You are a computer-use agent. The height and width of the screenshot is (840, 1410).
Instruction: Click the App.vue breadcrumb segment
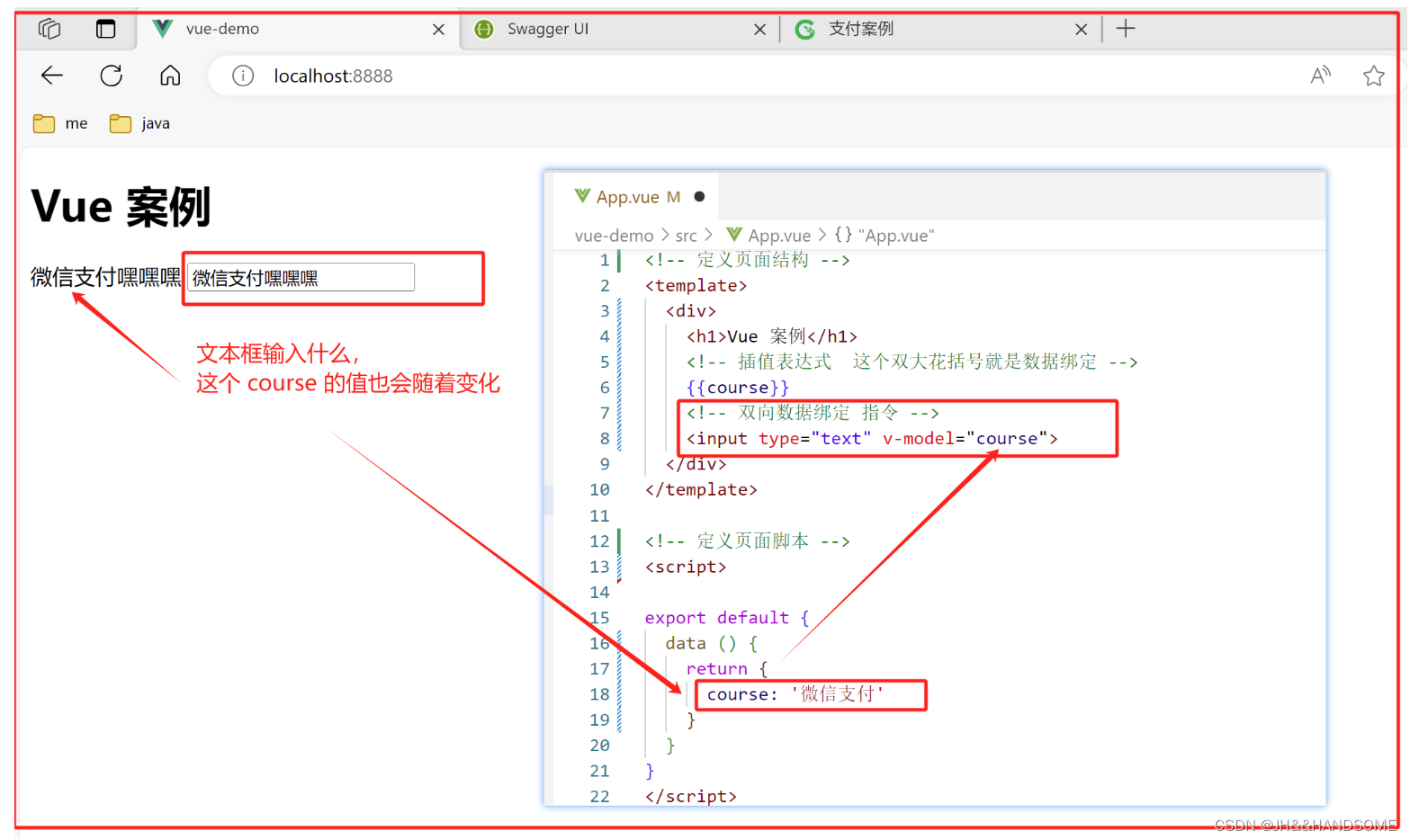[x=768, y=236]
